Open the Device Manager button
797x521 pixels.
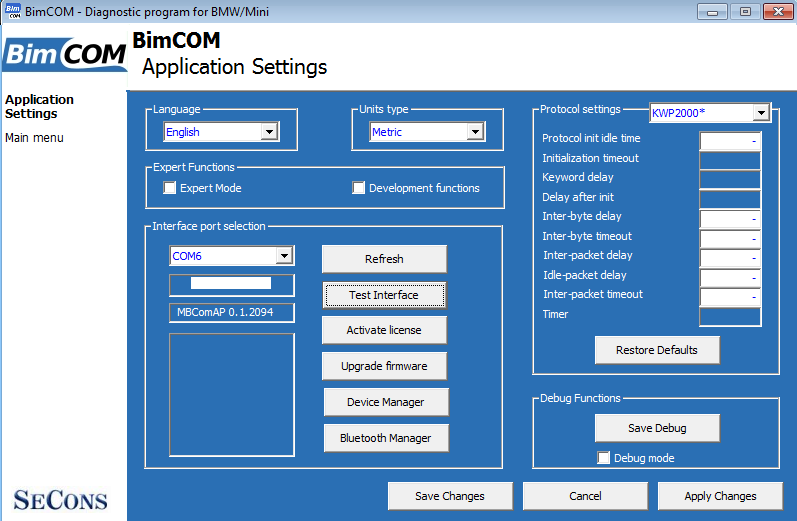pyautogui.click(x=386, y=402)
